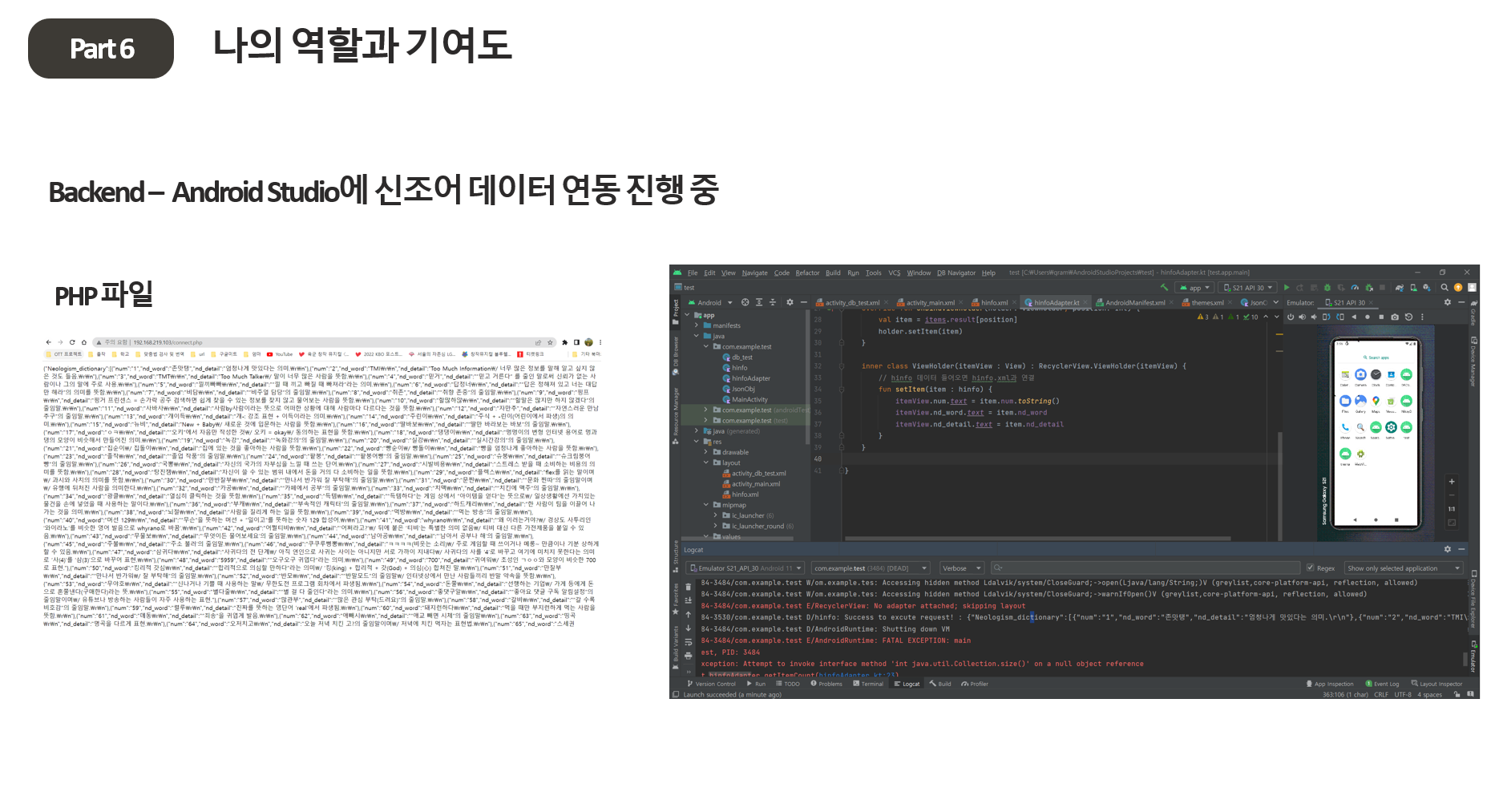1503x812 pixels.
Task: Run the app on the emulator
Action: coord(1287,287)
